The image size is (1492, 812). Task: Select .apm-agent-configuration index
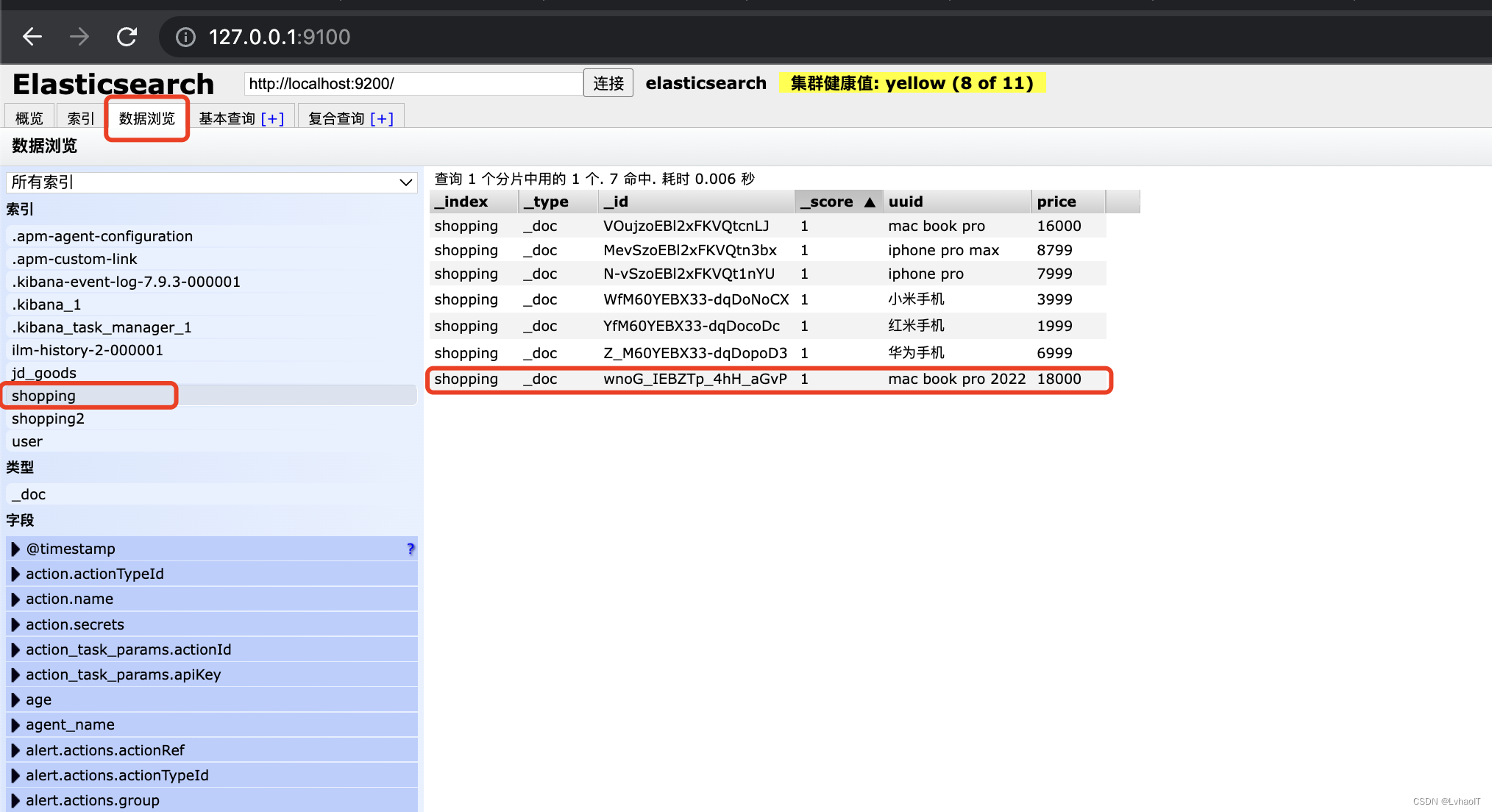point(212,236)
